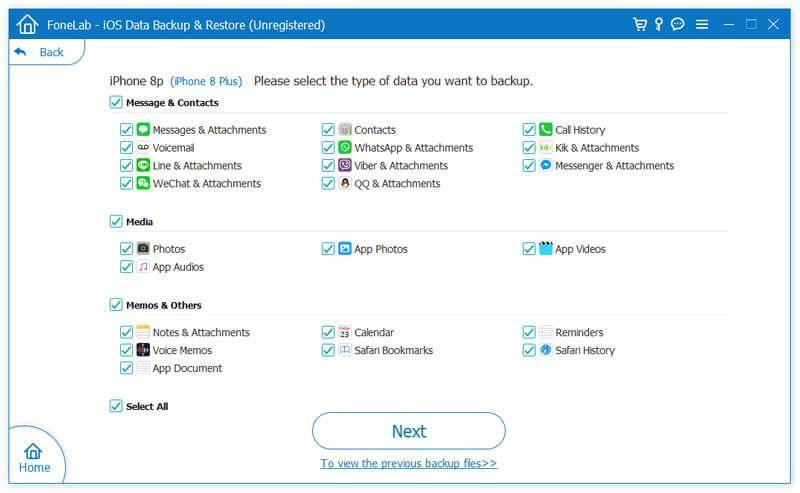Click the Voicemail icon
The width and height of the screenshot is (800, 493).
coord(143,147)
